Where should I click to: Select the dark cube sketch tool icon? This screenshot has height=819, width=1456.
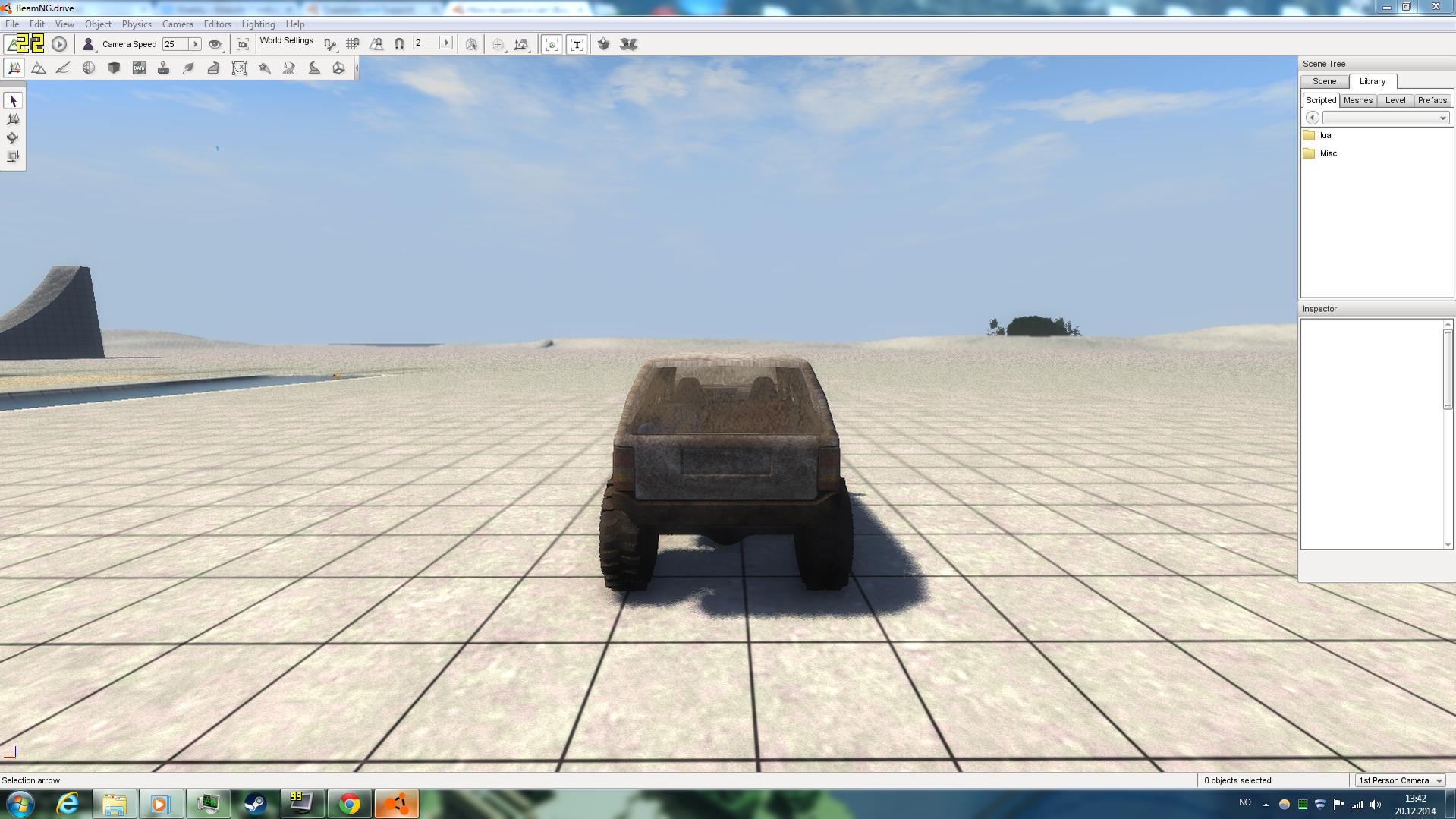114,68
